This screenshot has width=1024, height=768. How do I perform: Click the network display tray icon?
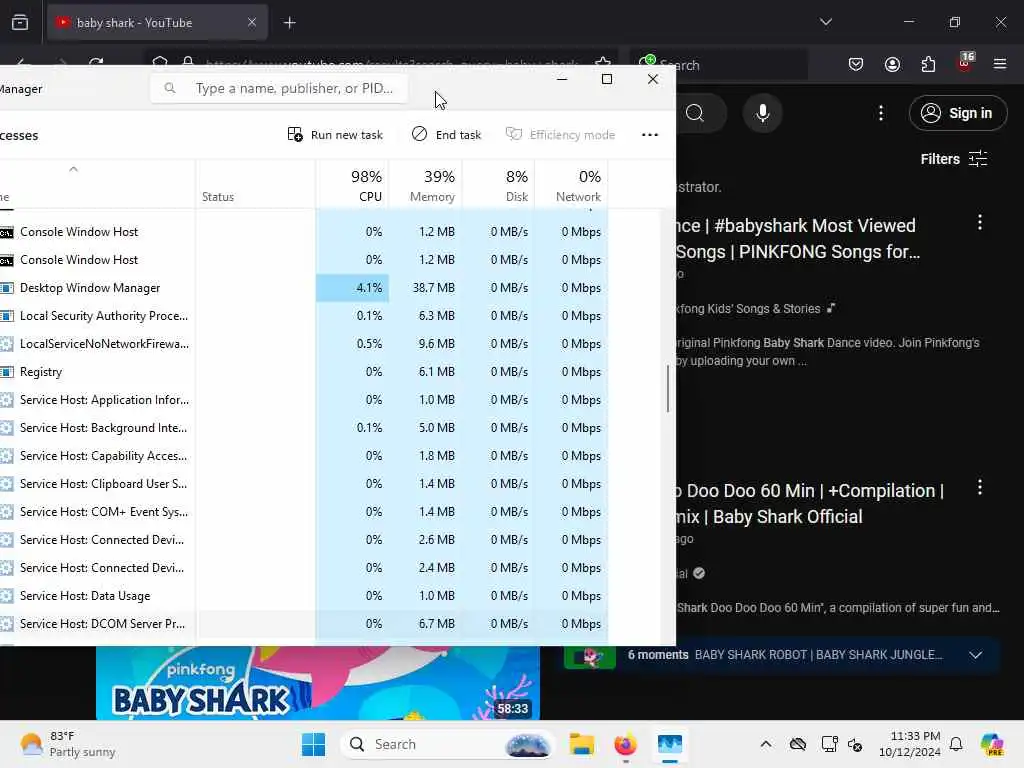829,744
